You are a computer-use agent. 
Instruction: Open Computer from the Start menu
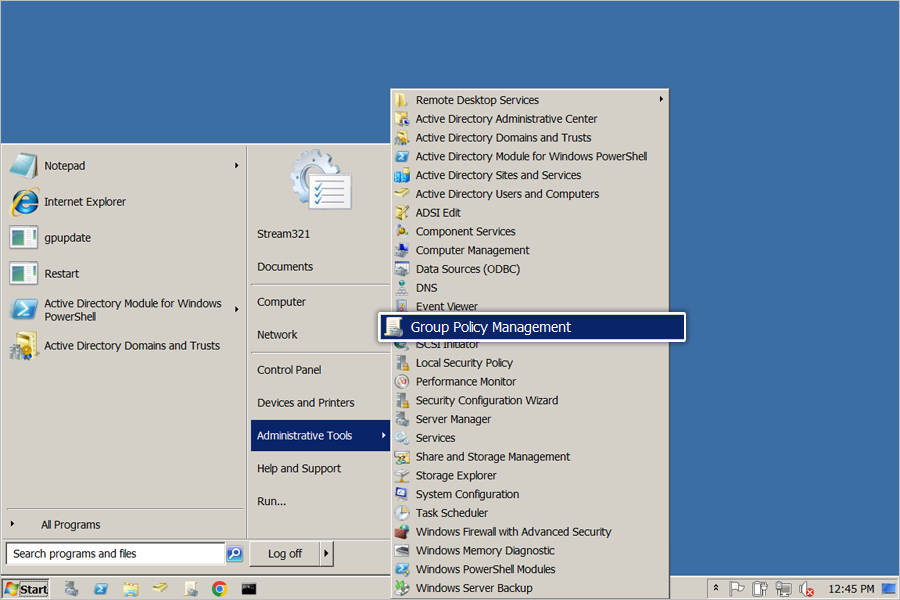pyautogui.click(x=281, y=302)
